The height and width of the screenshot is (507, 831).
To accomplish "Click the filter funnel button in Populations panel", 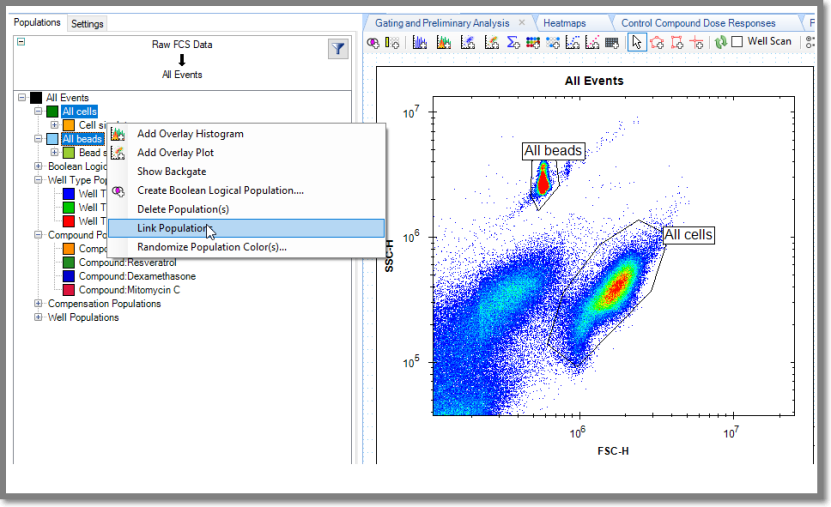I will (x=338, y=49).
